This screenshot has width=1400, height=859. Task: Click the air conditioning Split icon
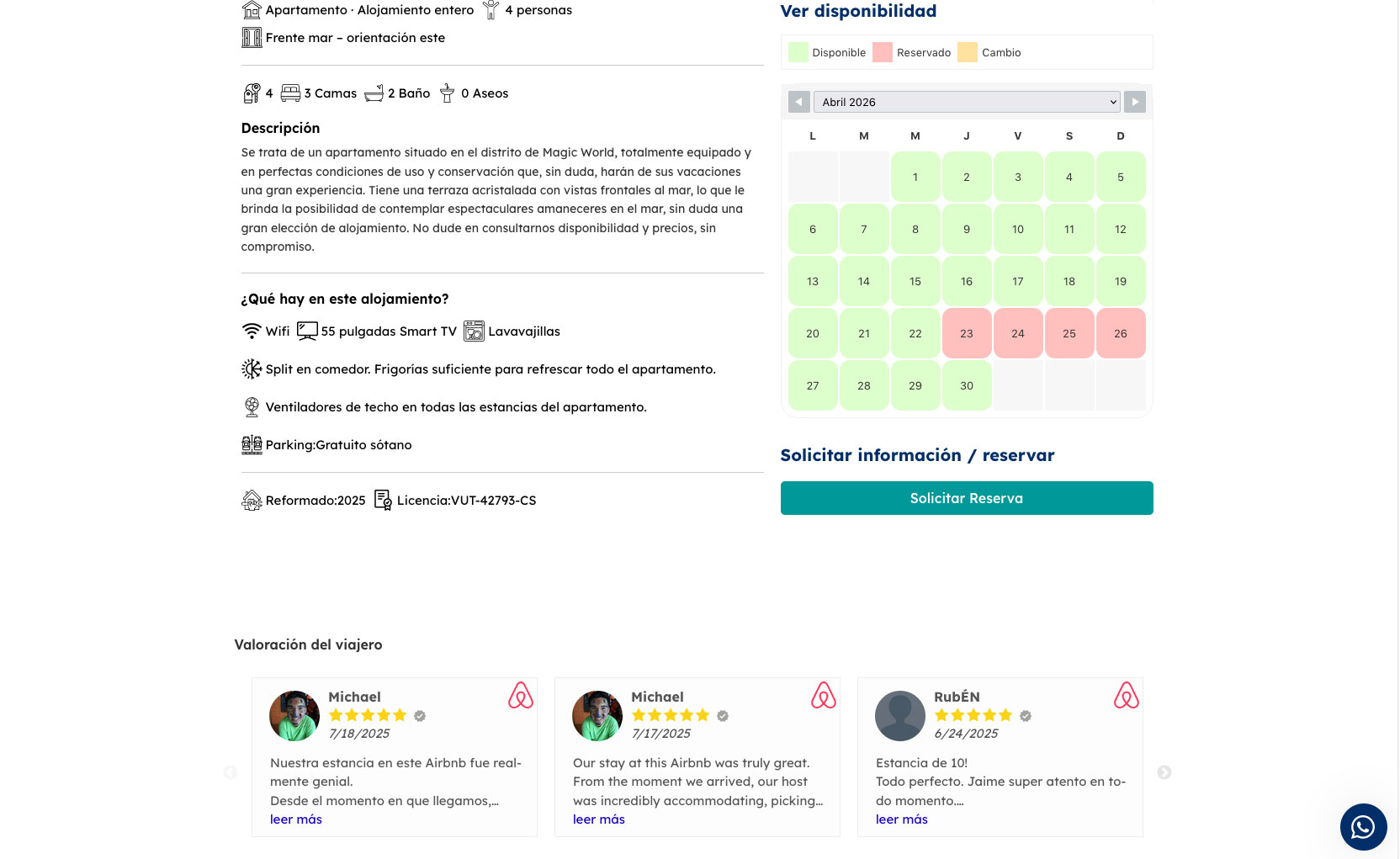coord(252,369)
